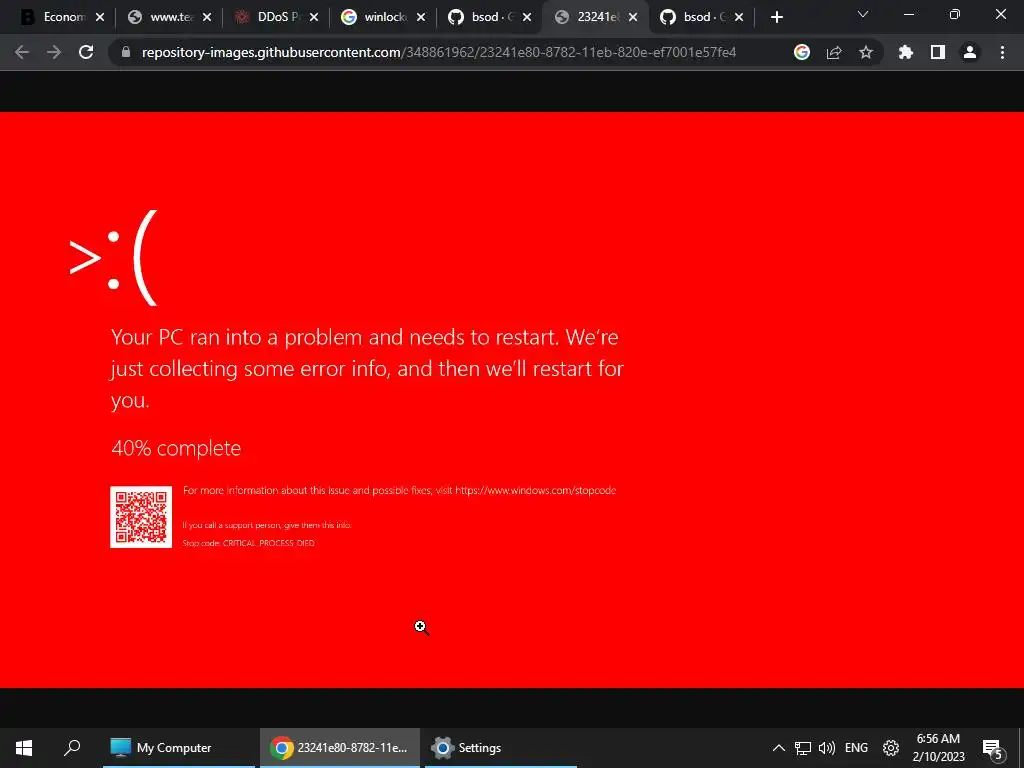This screenshot has width=1024, height=768.
Task: Zoom into the red BSOD image
Action: coord(512,400)
